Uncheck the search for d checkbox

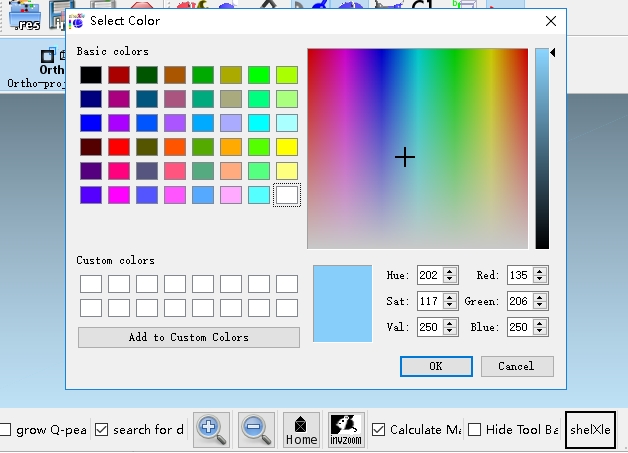pos(102,430)
